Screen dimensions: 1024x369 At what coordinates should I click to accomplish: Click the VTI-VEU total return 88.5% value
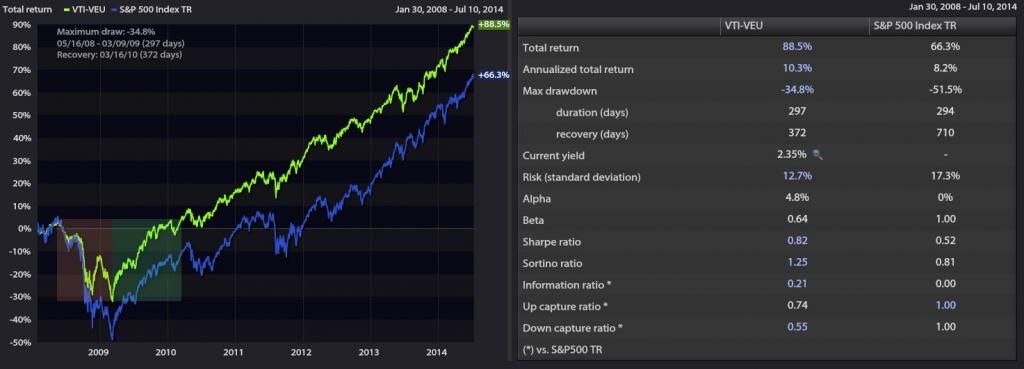click(x=797, y=48)
